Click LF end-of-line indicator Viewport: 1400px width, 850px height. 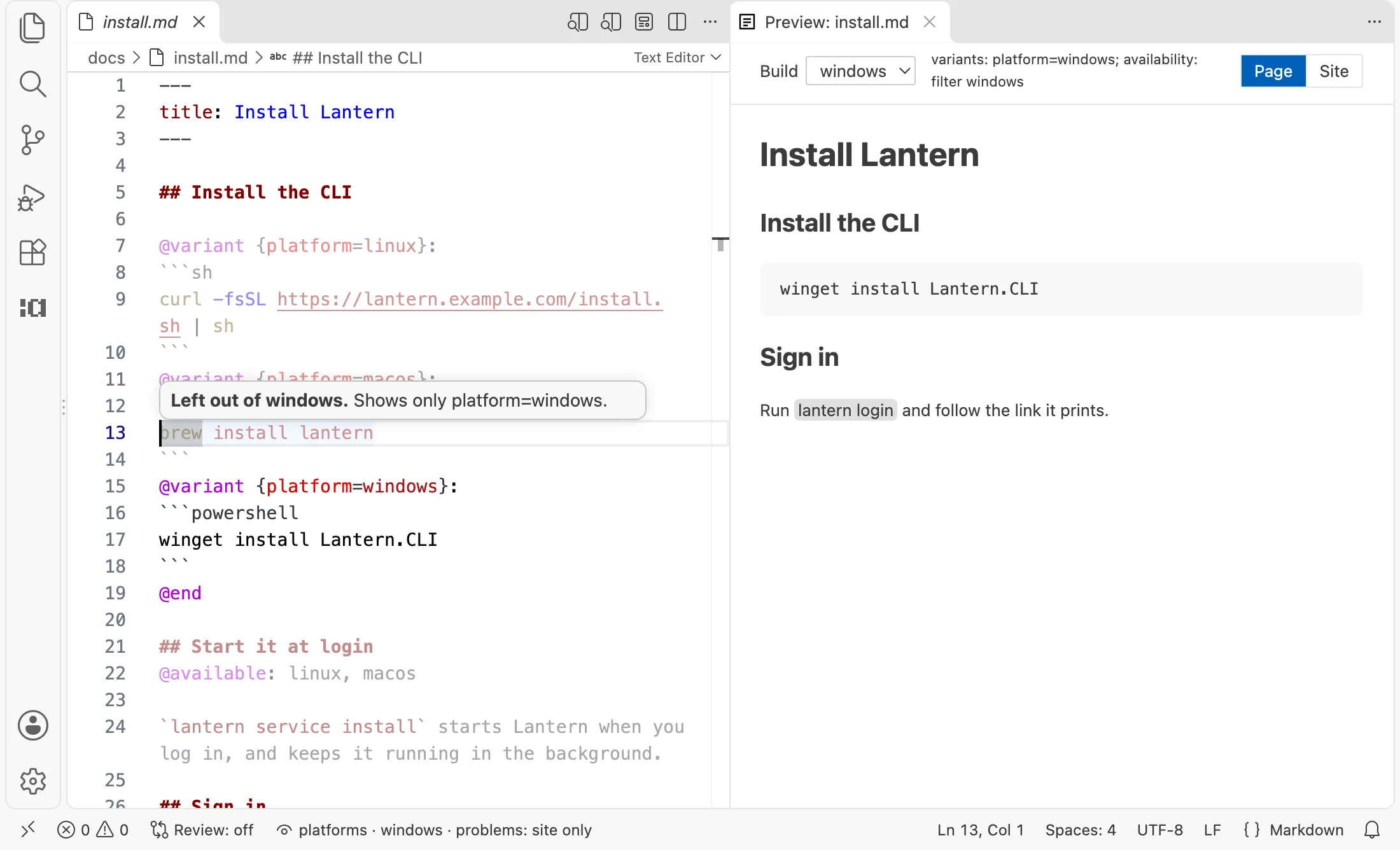coord(1212,830)
